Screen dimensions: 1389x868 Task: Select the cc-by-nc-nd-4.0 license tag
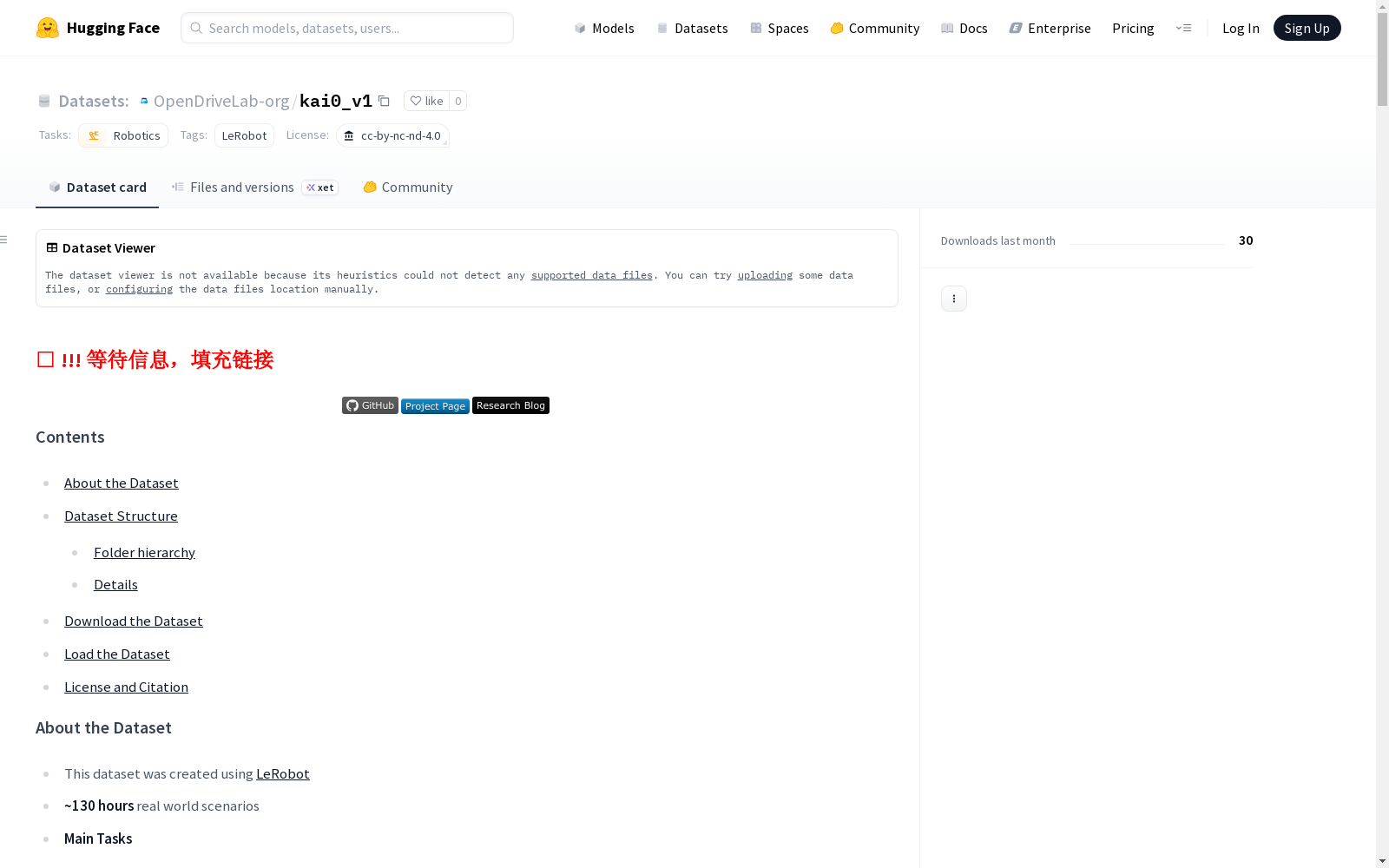(392, 135)
